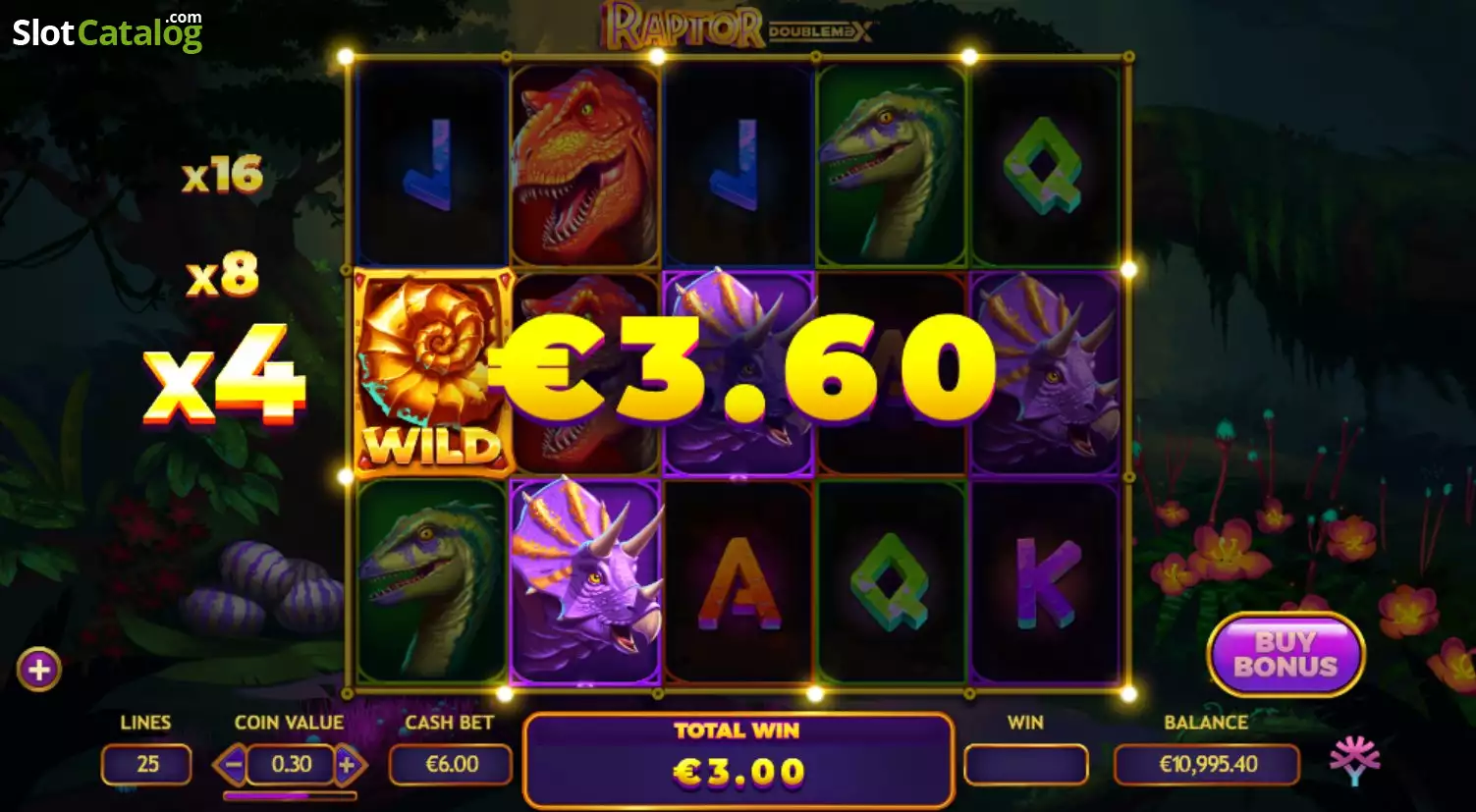Click the orange T-Rex symbol in top row

[584, 165]
